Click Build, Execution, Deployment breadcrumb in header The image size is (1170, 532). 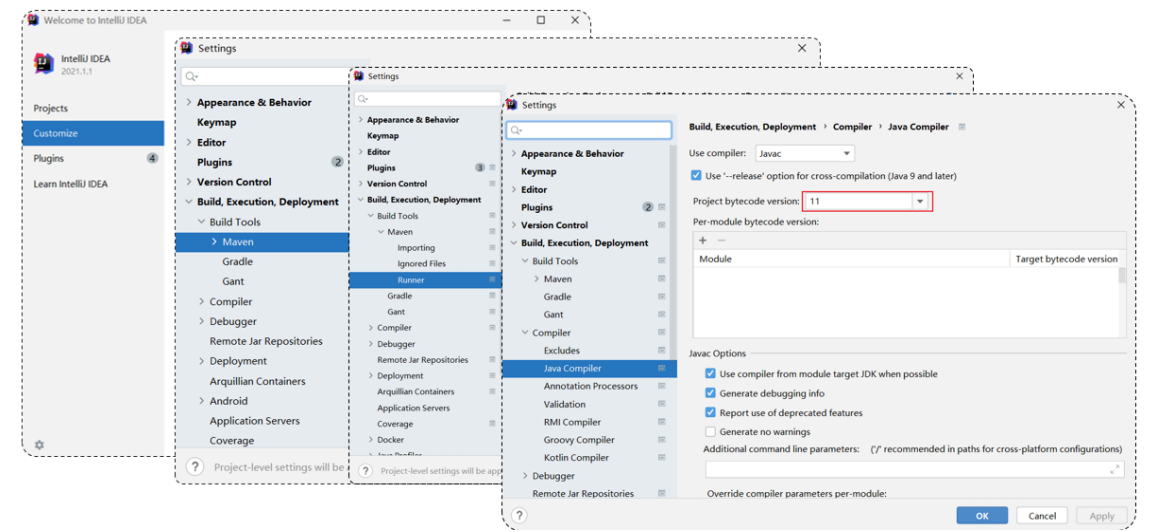click(752, 127)
